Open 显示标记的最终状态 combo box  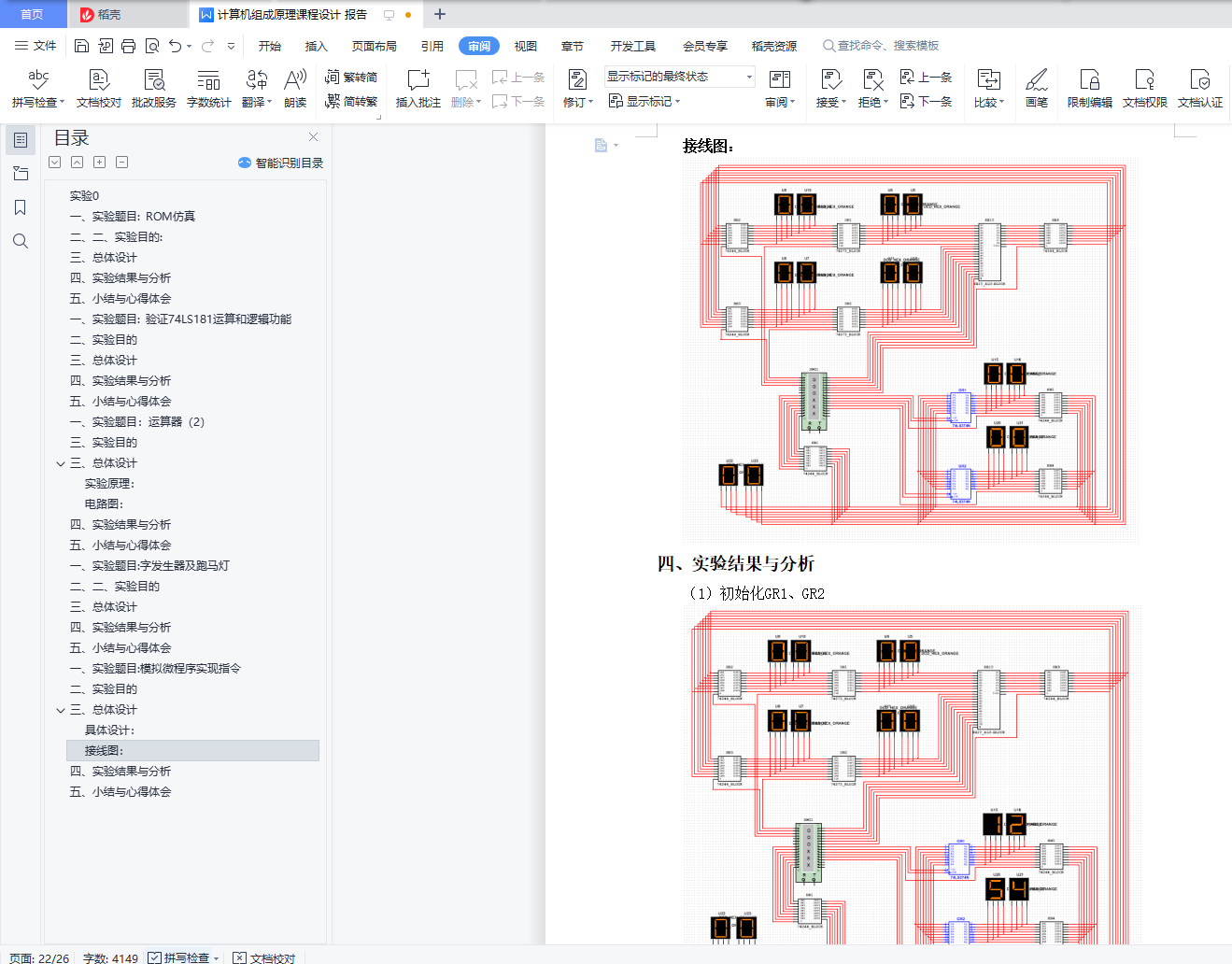click(x=679, y=77)
